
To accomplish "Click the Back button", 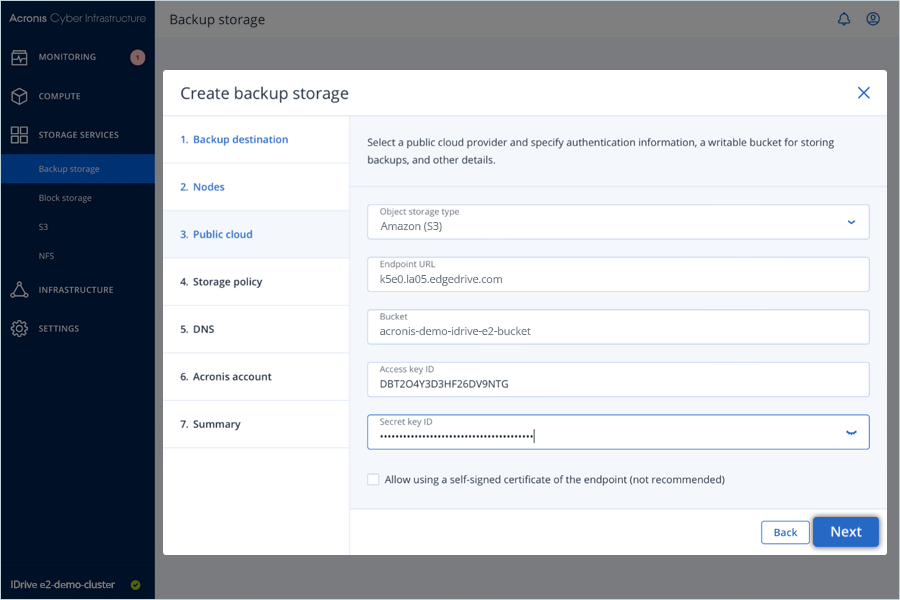I will [x=785, y=532].
